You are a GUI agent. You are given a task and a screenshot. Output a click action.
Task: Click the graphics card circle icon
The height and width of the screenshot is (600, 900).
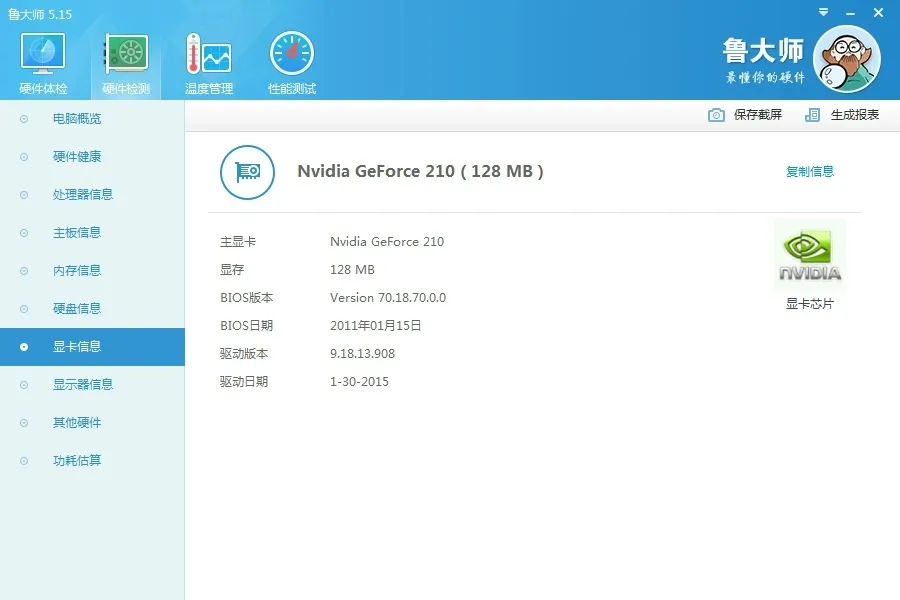click(x=247, y=172)
